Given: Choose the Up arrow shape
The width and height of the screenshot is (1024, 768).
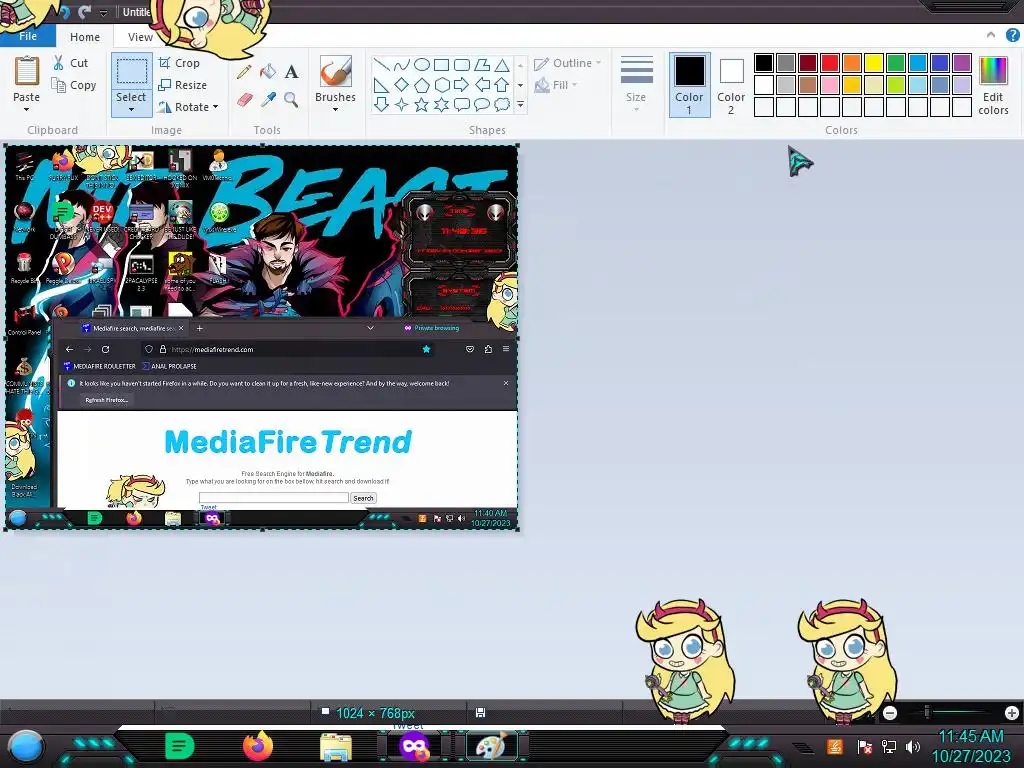Looking at the screenshot, I should point(502,85).
